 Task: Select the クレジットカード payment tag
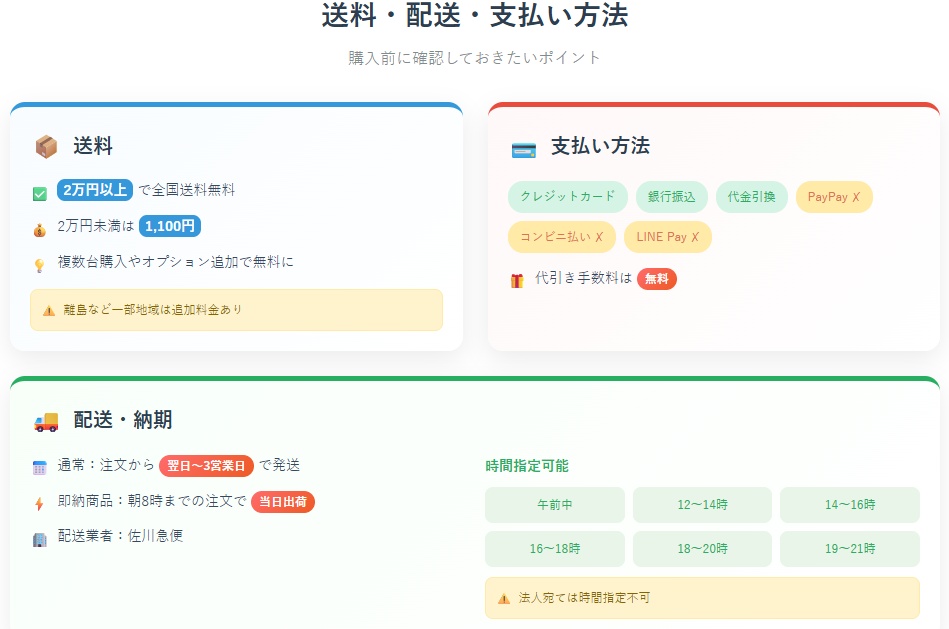[568, 197]
